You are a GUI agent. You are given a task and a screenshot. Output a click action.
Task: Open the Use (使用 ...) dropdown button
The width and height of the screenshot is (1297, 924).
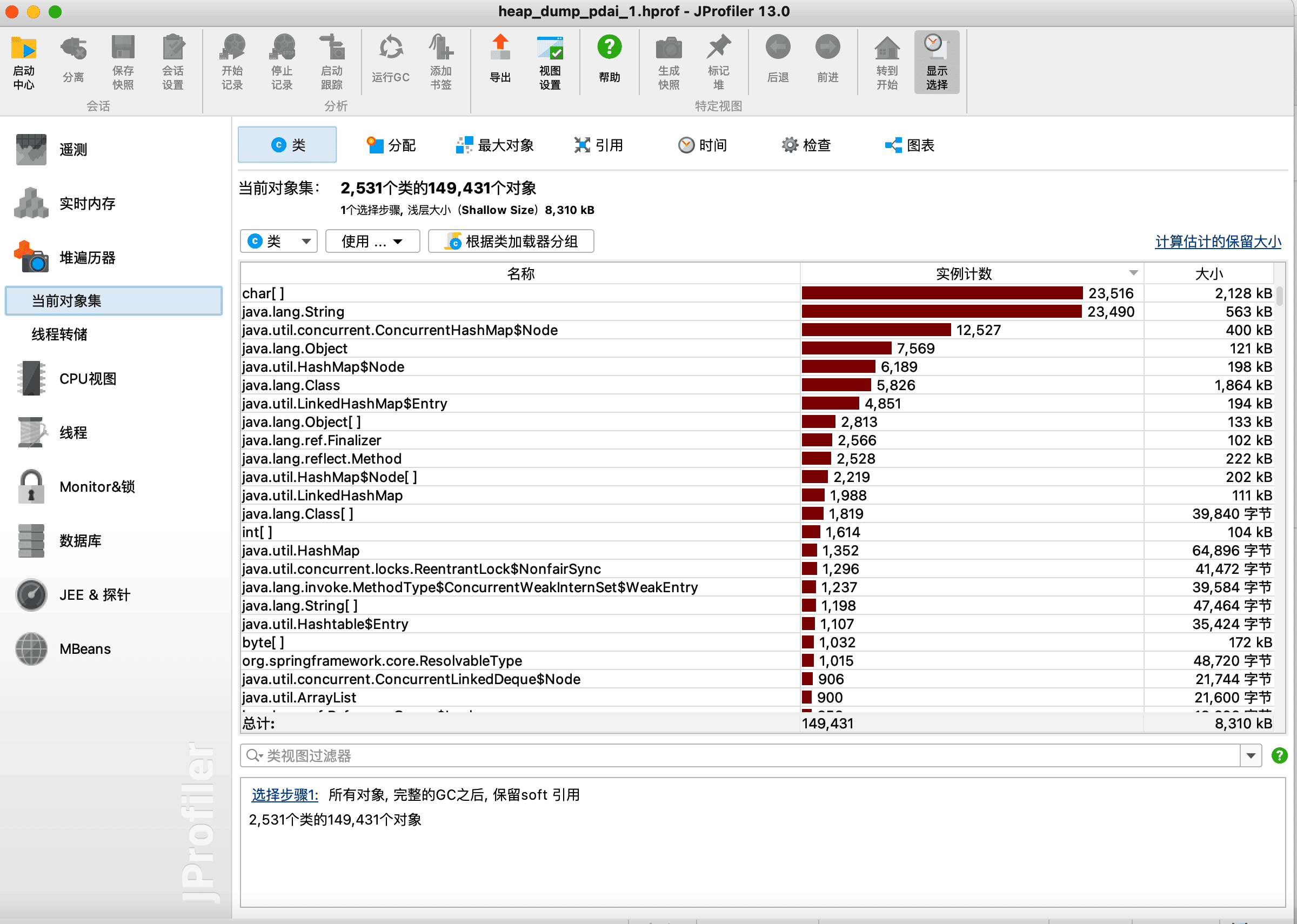(372, 241)
